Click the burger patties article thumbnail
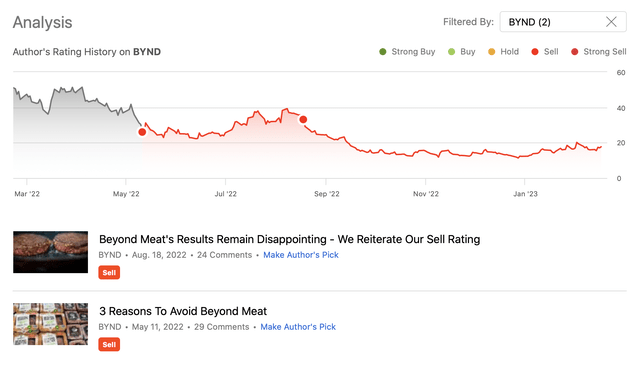 (51, 252)
